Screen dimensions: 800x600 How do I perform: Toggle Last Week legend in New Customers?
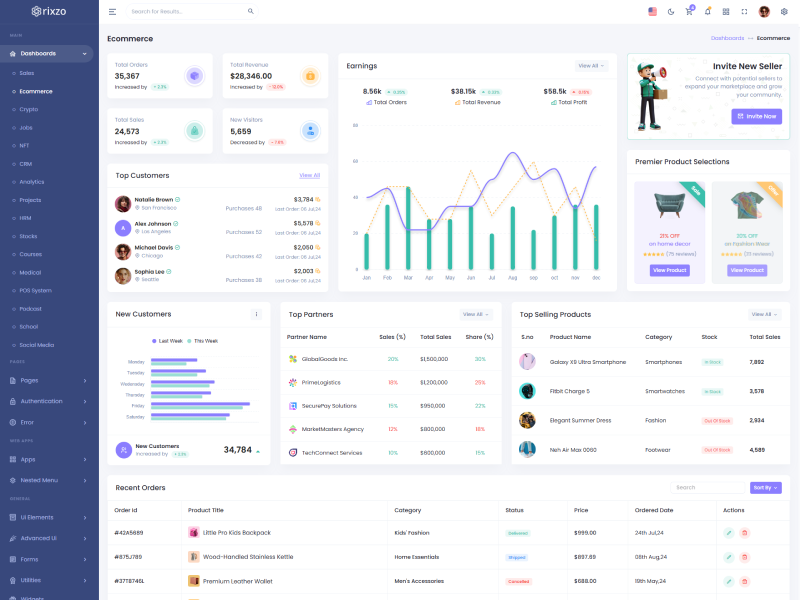(x=167, y=341)
